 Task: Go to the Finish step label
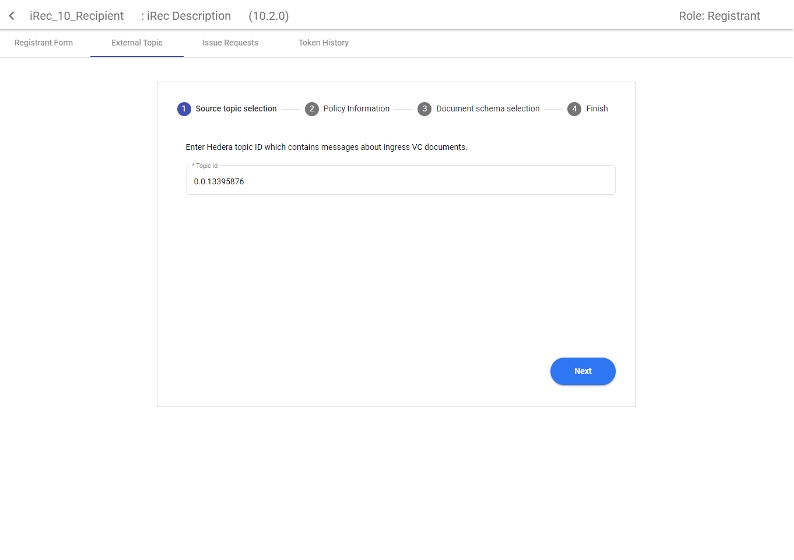click(597, 109)
